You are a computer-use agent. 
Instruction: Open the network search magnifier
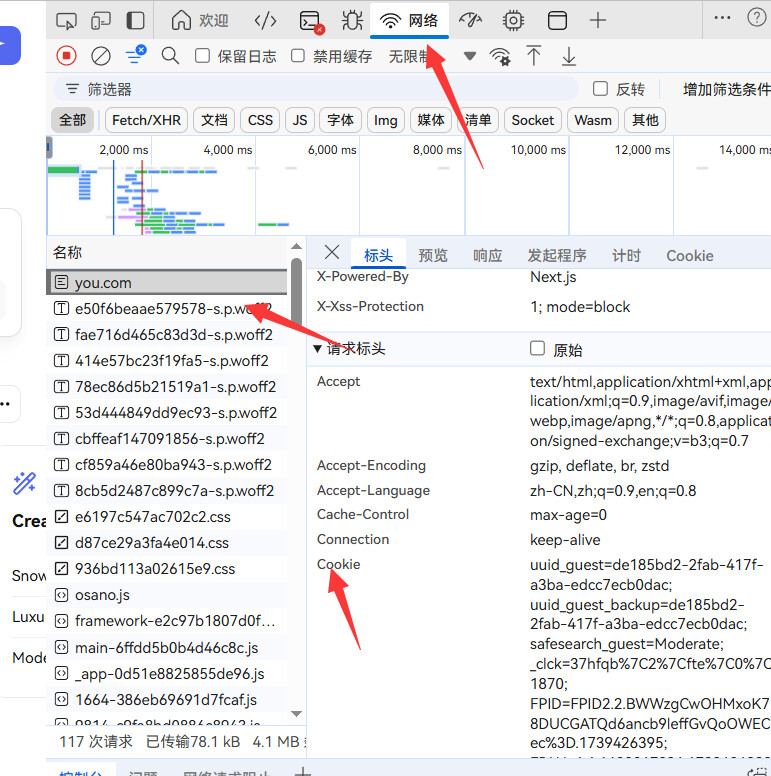pos(171,56)
